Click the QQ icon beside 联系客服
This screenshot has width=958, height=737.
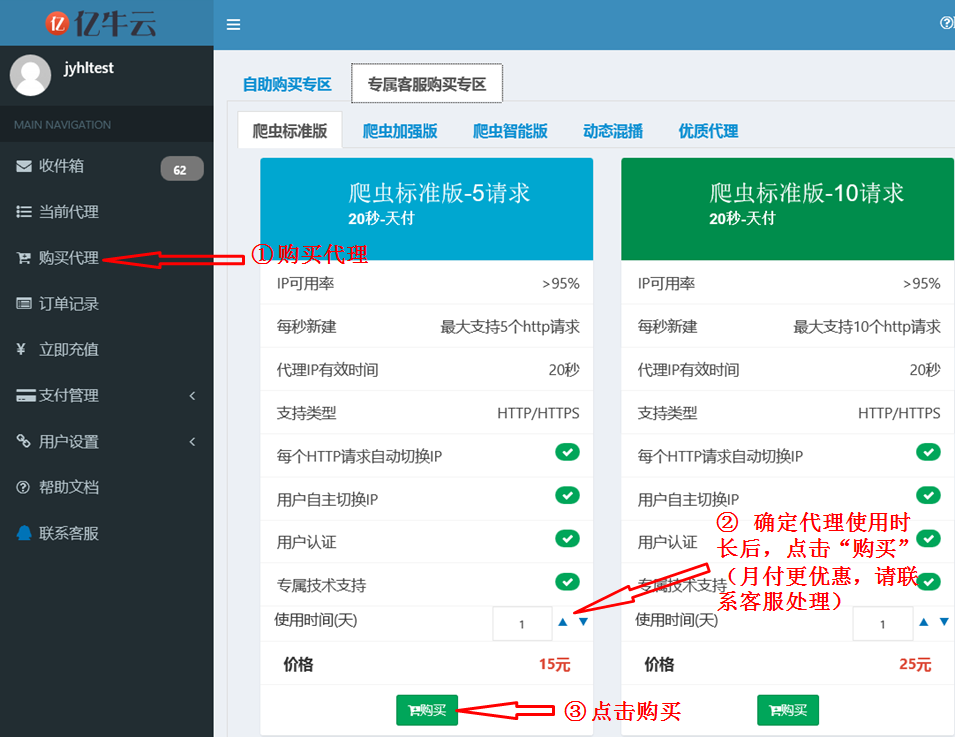click(x=24, y=533)
